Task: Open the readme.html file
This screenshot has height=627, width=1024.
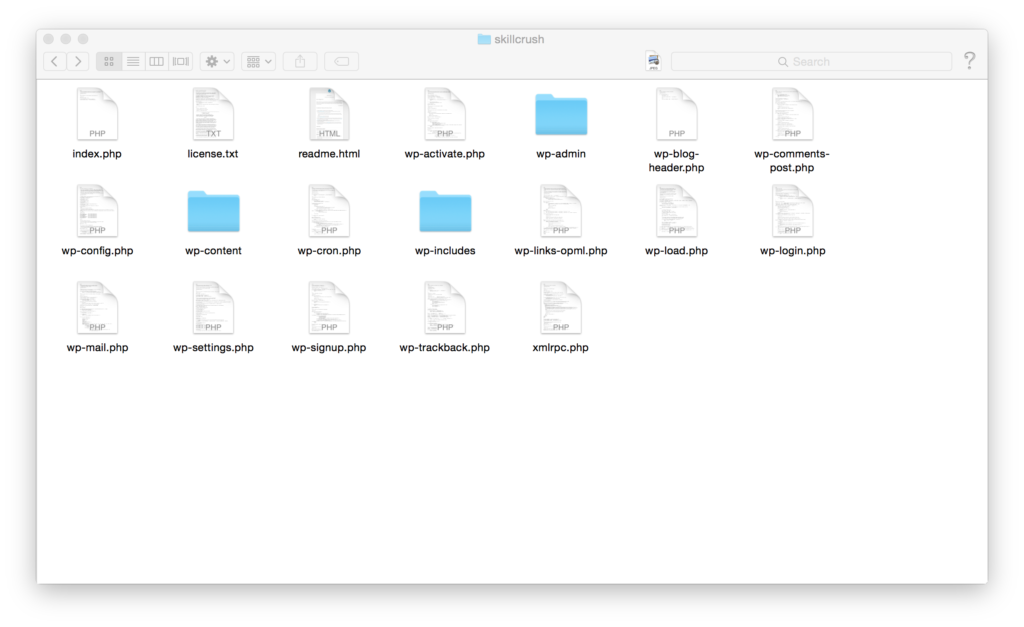Action: [328, 113]
